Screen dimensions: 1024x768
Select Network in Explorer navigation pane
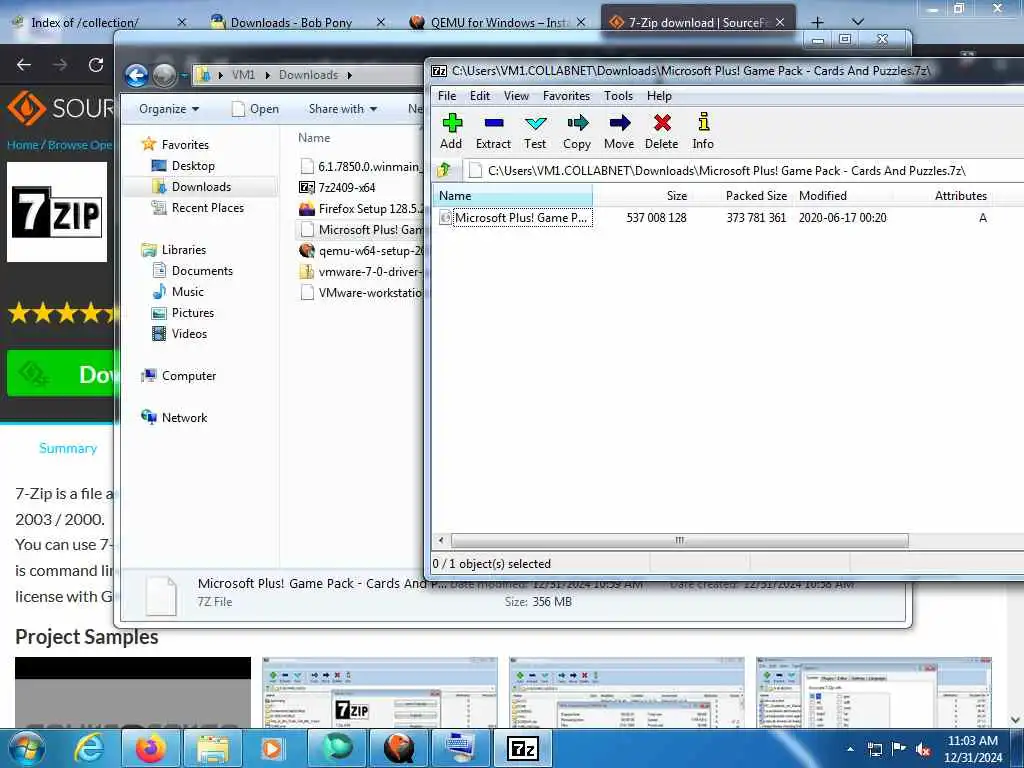184,418
